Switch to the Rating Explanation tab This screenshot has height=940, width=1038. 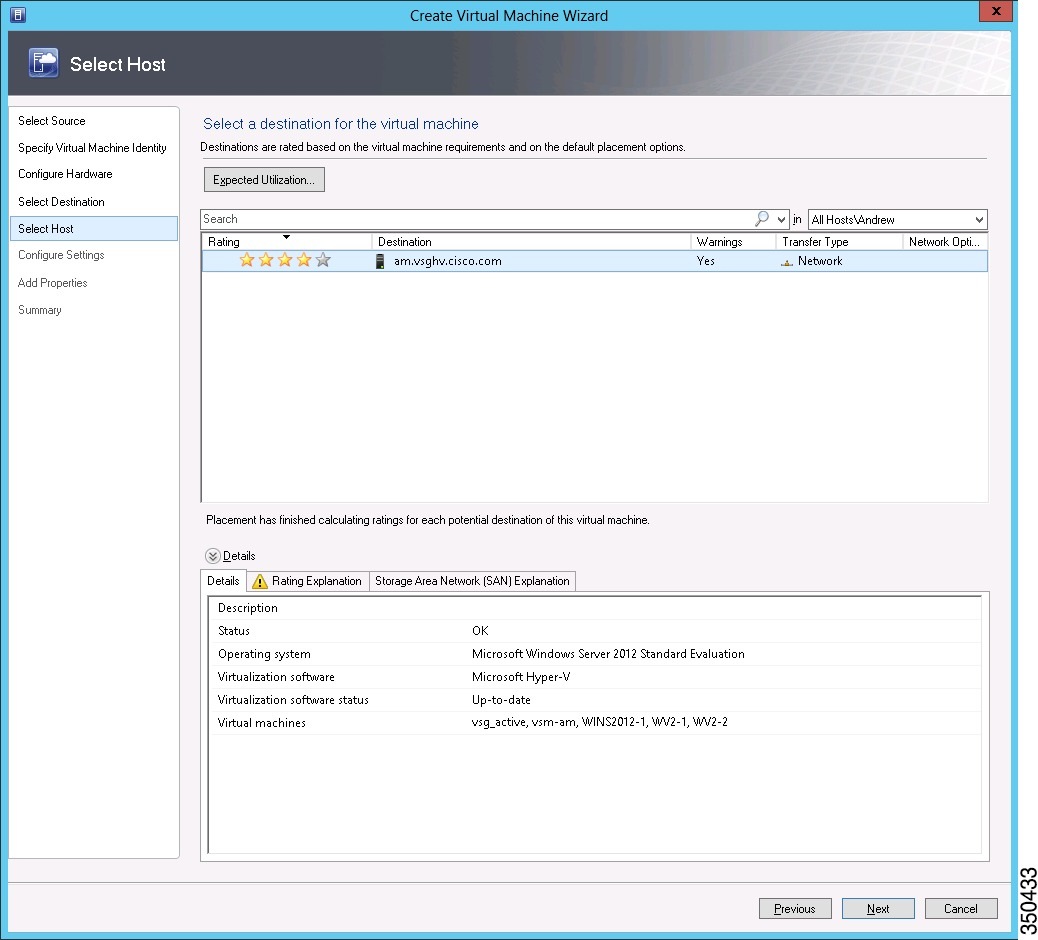[308, 581]
